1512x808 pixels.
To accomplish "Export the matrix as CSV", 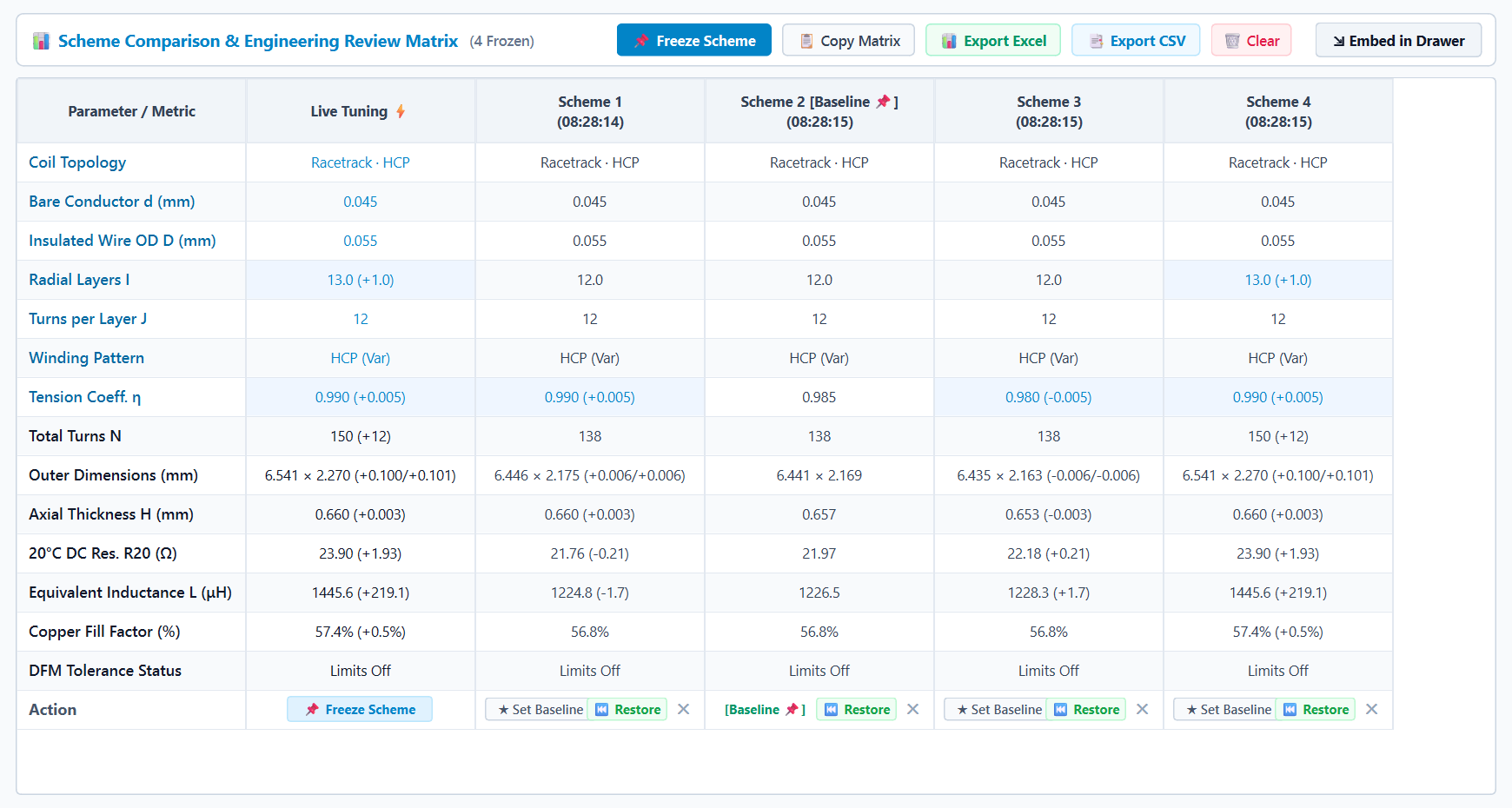I will 1135,40.
